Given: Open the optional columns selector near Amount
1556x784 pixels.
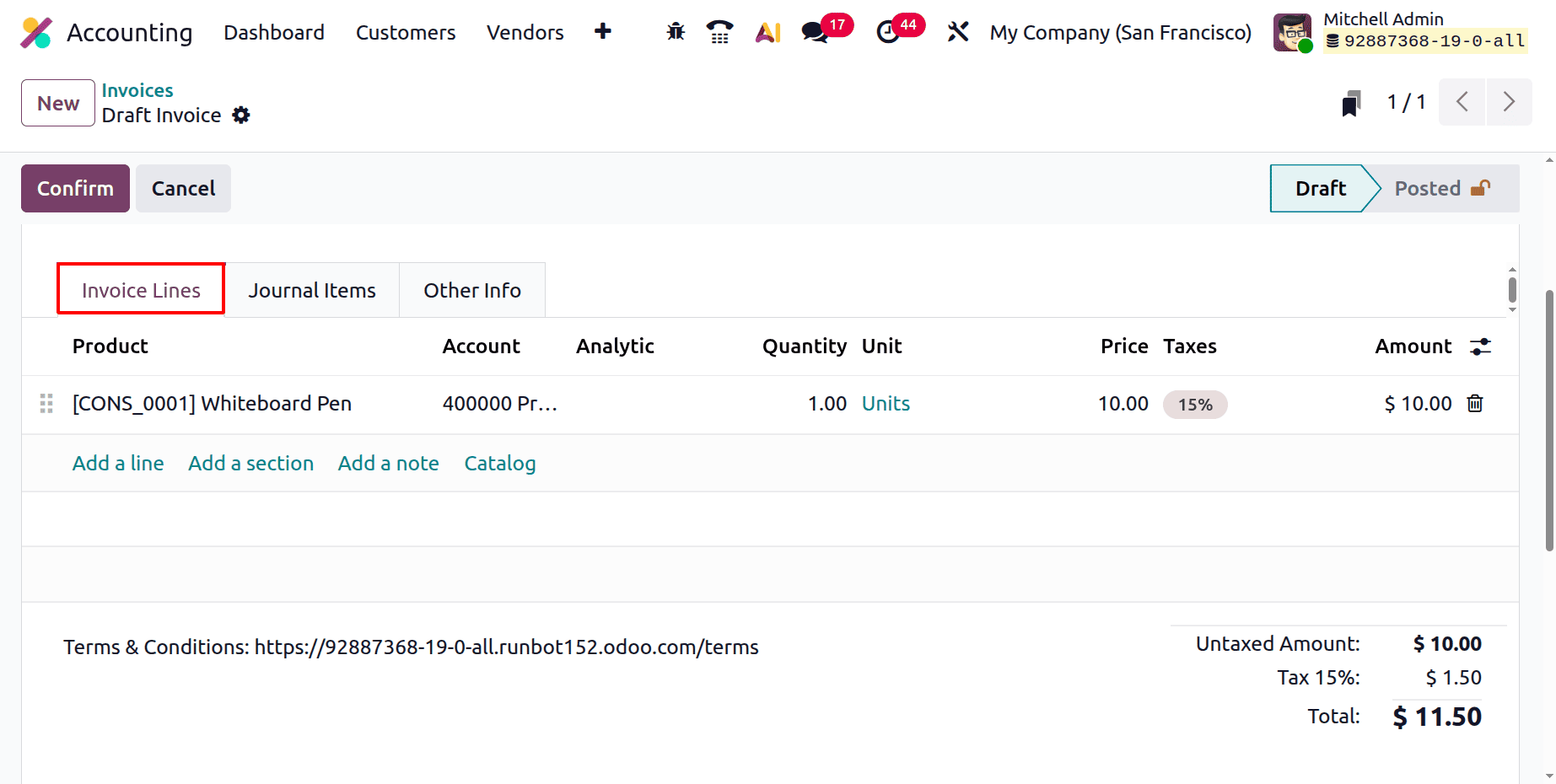Looking at the screenshot, I should 1481,346.
